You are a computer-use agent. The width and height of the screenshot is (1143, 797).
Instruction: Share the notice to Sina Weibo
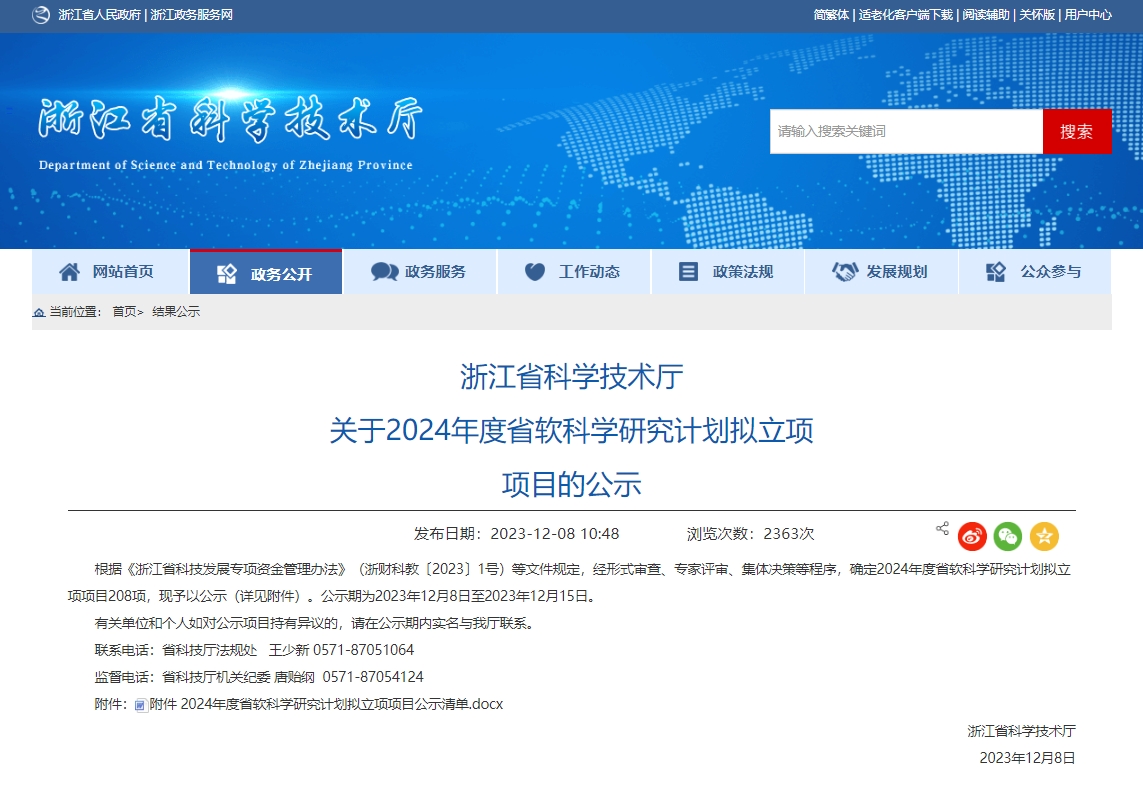click(972, 537)
